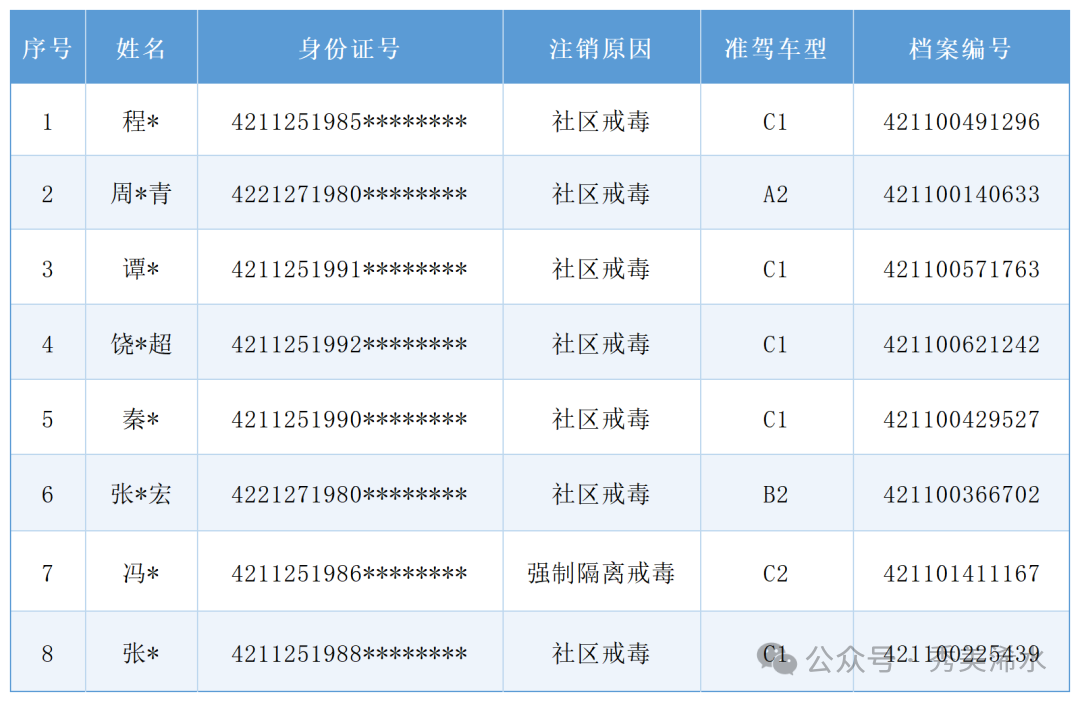Select the name cell 饶*超
The image size is (1080, 702).
(141, 344)
